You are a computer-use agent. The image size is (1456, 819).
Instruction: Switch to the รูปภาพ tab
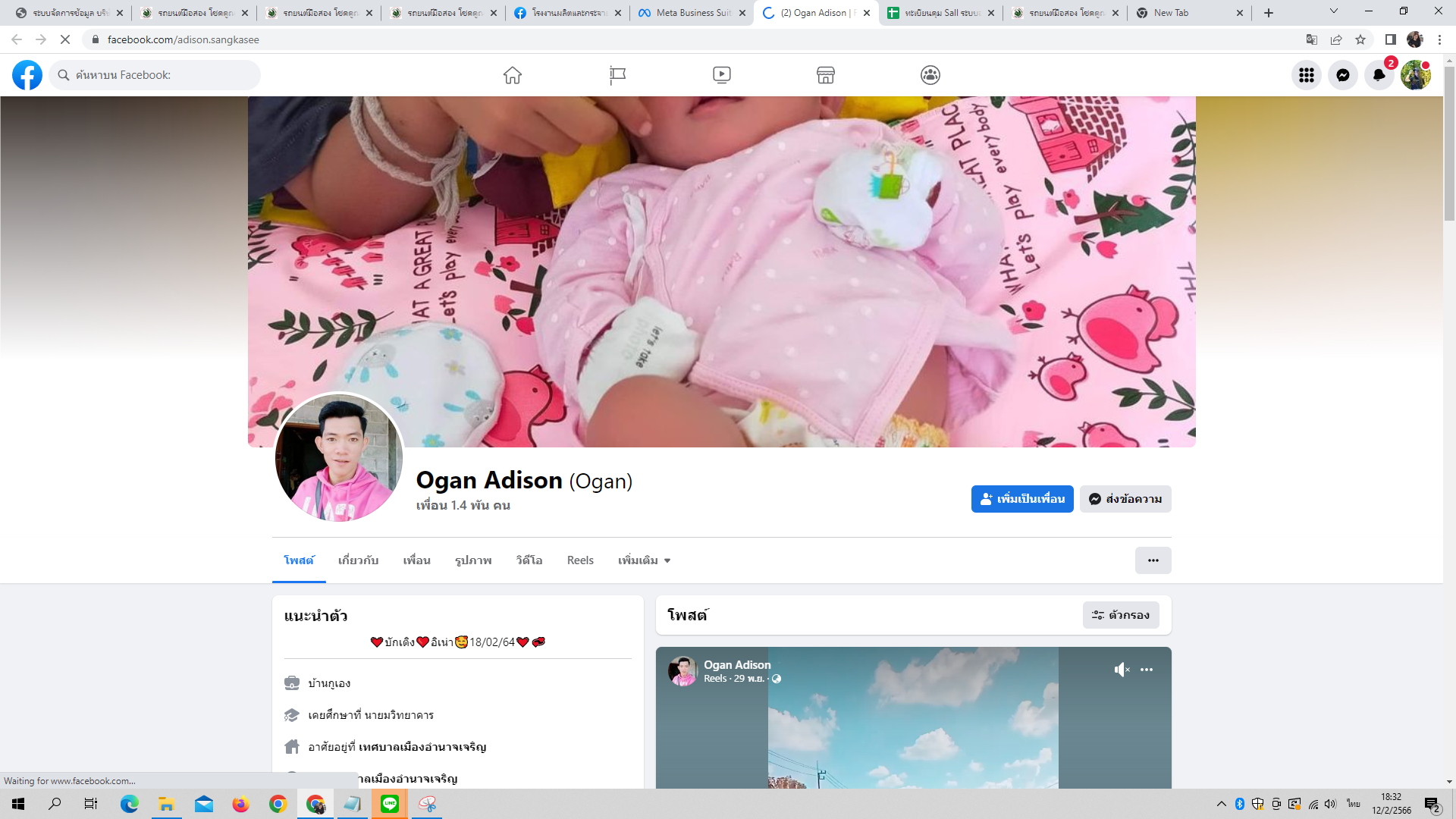tap(473, 560)
